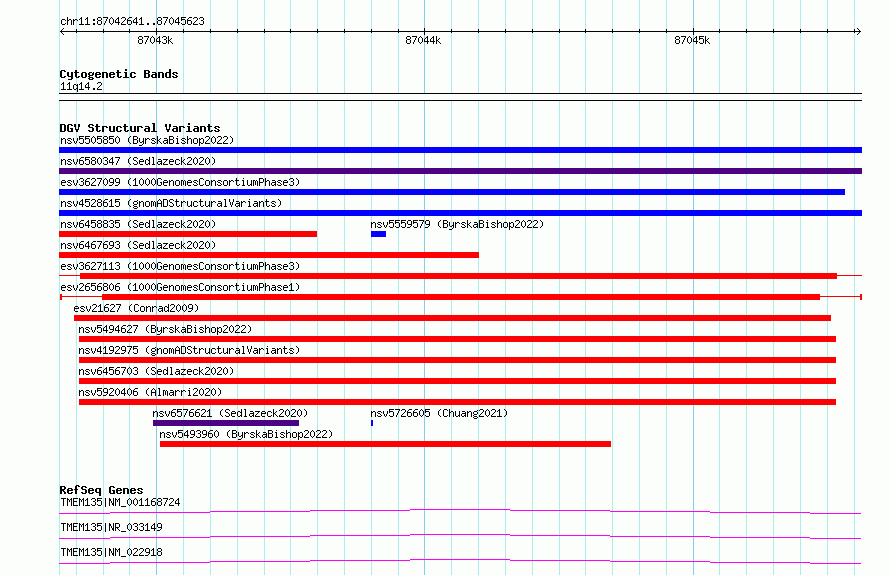Screen dimensions: 890x575
Task: Click the 87044k ruler mark
Action: 423,40
